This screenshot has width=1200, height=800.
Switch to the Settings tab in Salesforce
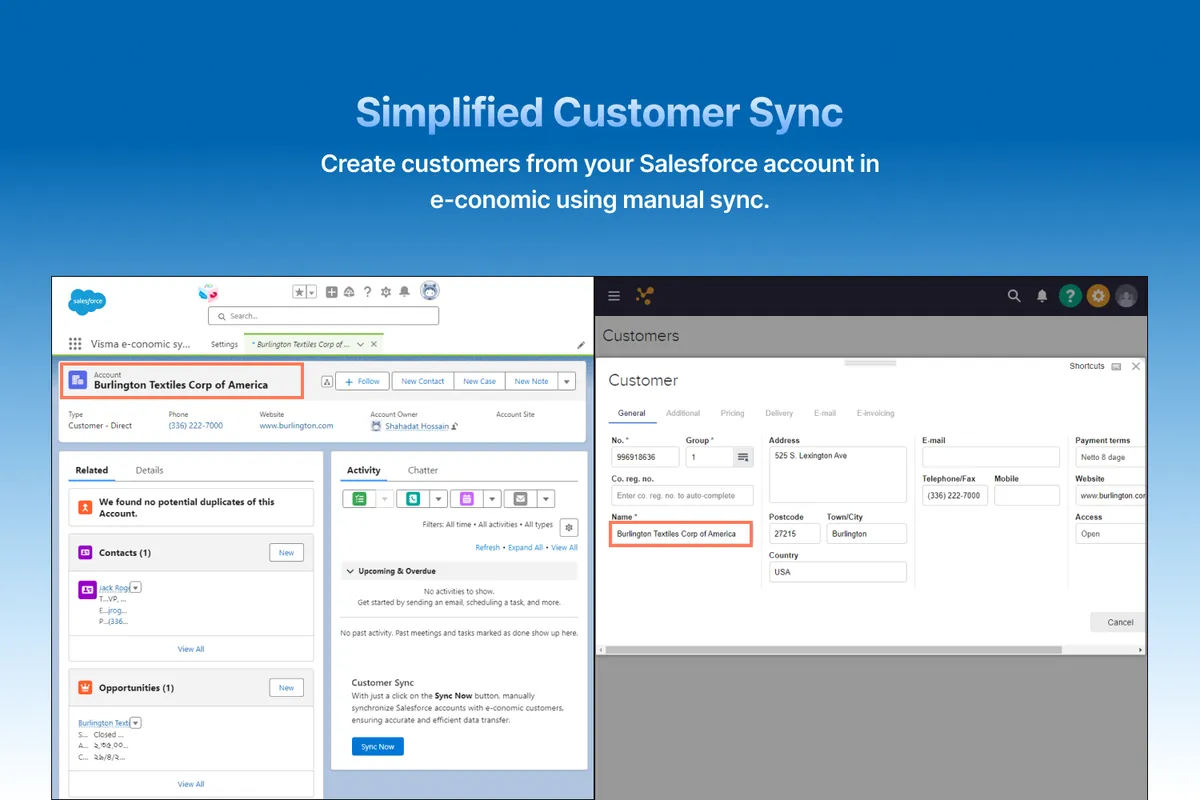click(x=224, y=344)
